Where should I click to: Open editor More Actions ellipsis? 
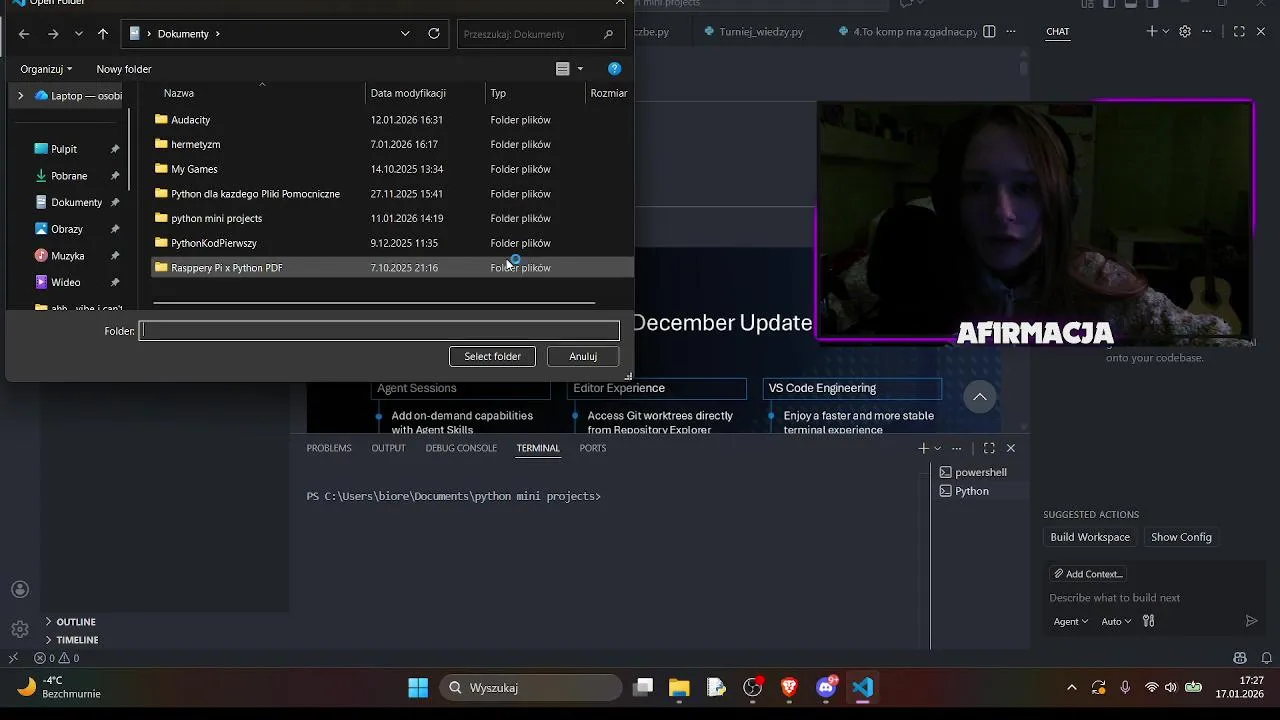pos(1011,32)
